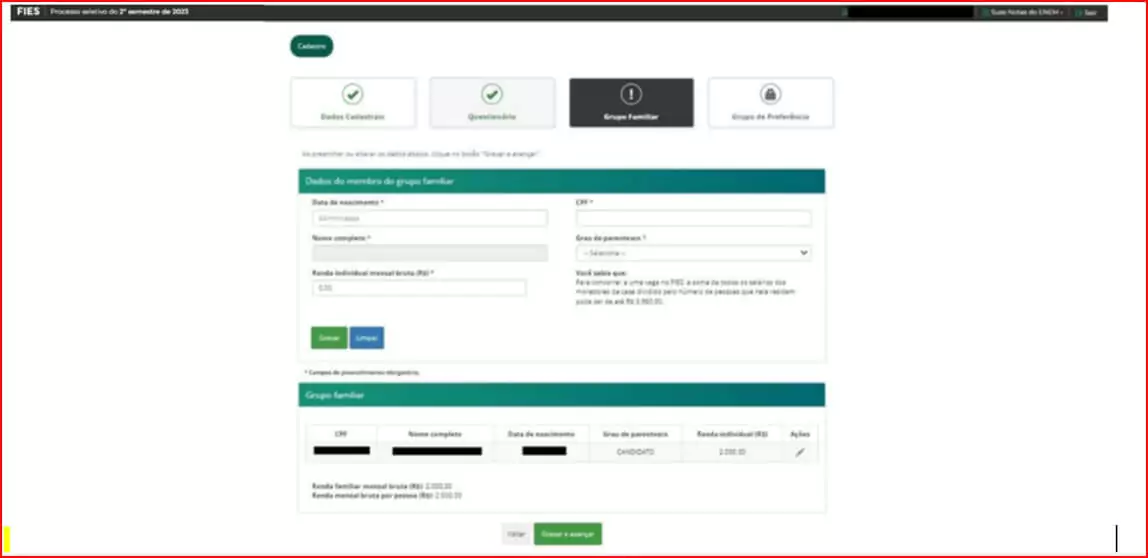Open Suas Notas do ENEM menu
Screen dimensions: 1148x558
point(1022,12)
